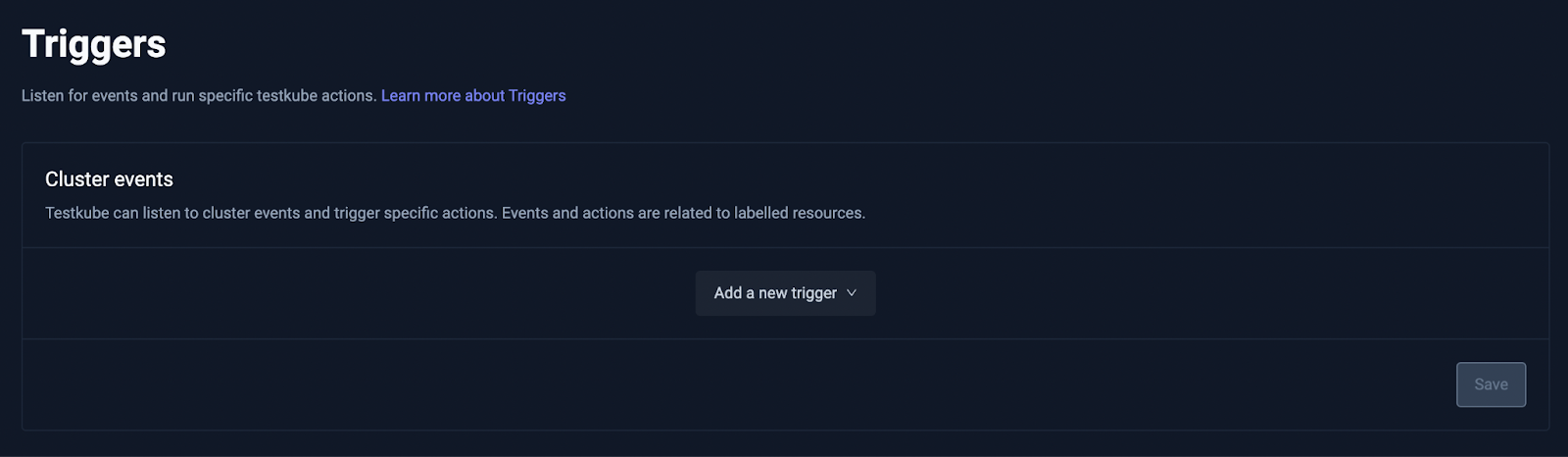1568x457 pixels.
Task: Expand trigger options using the down arrow
Action: pyautogui.click(x=851, y=293)
